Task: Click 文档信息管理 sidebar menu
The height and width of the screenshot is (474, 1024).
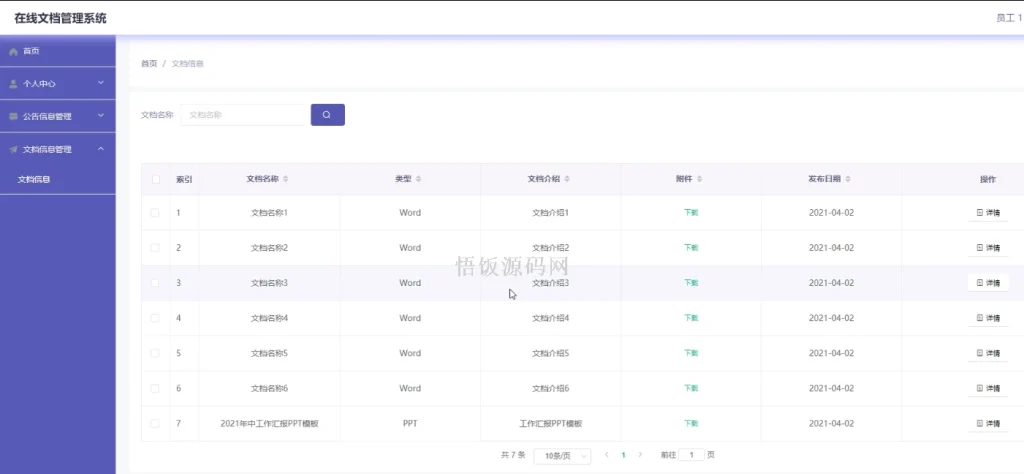Action: pyautogui.click(x=57, y=150)
